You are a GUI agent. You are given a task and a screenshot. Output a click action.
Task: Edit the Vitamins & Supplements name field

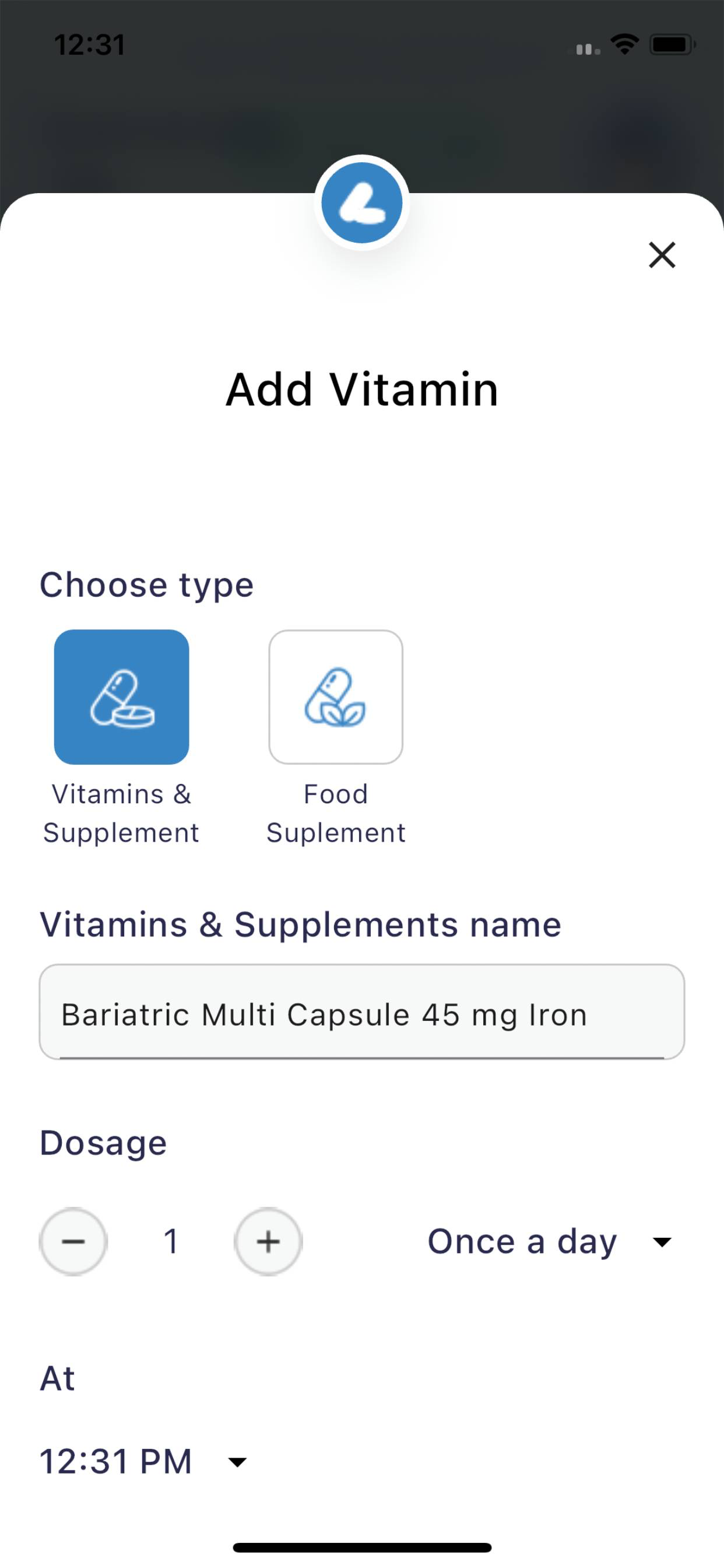(x=362, y=1012)
